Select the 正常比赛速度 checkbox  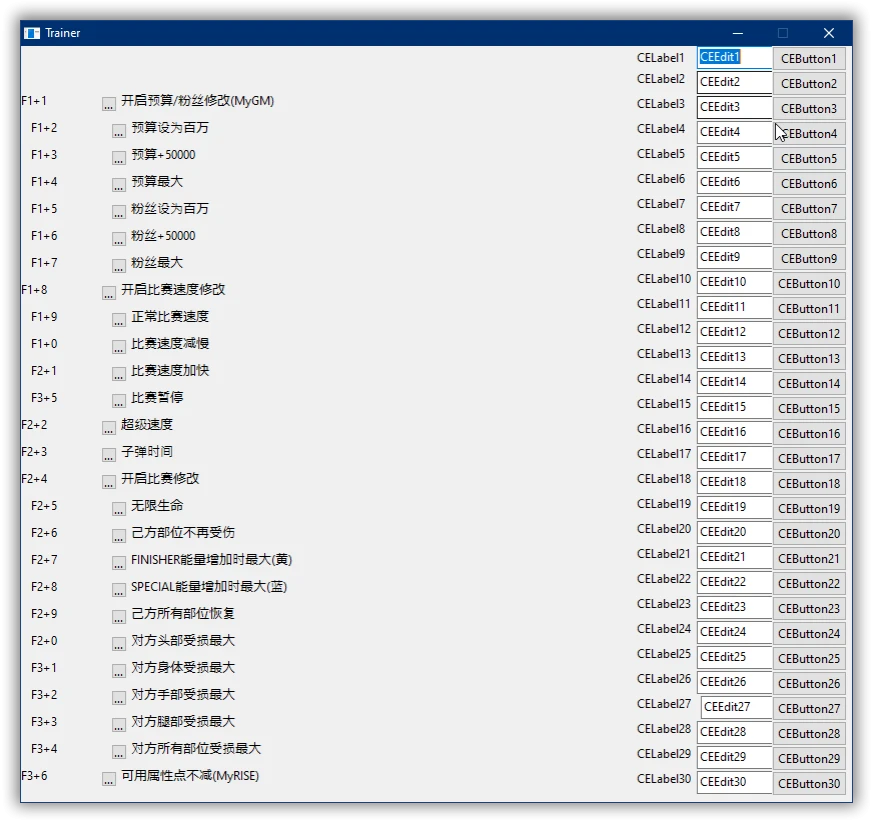(118, 320)
